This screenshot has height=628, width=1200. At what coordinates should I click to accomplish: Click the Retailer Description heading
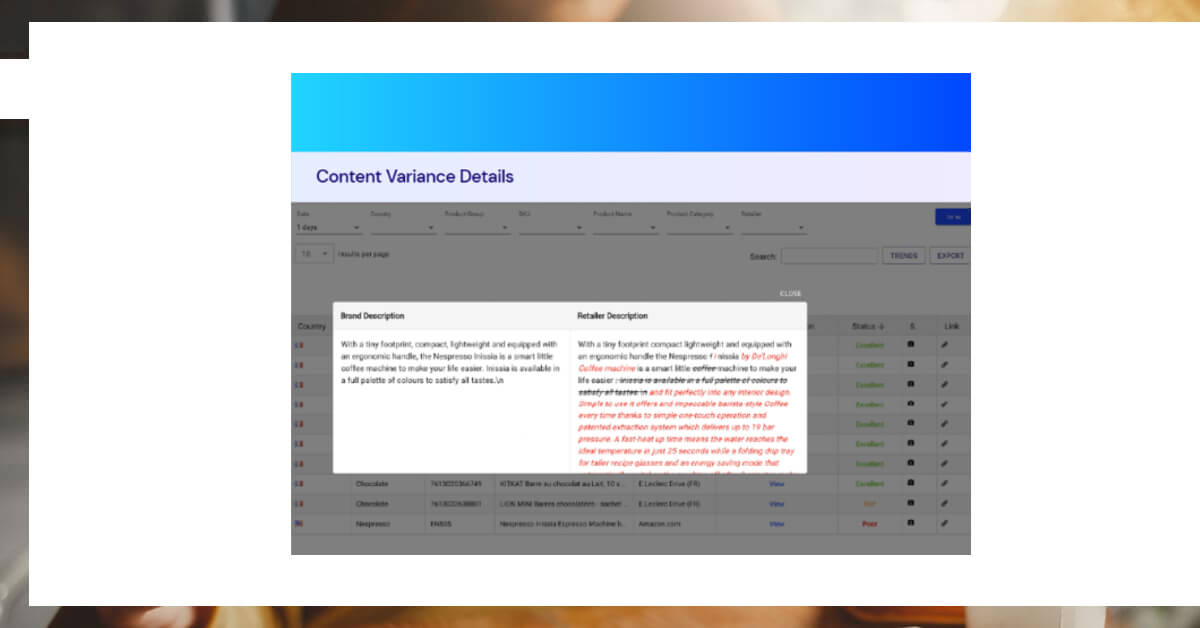[x=612, y=316]
